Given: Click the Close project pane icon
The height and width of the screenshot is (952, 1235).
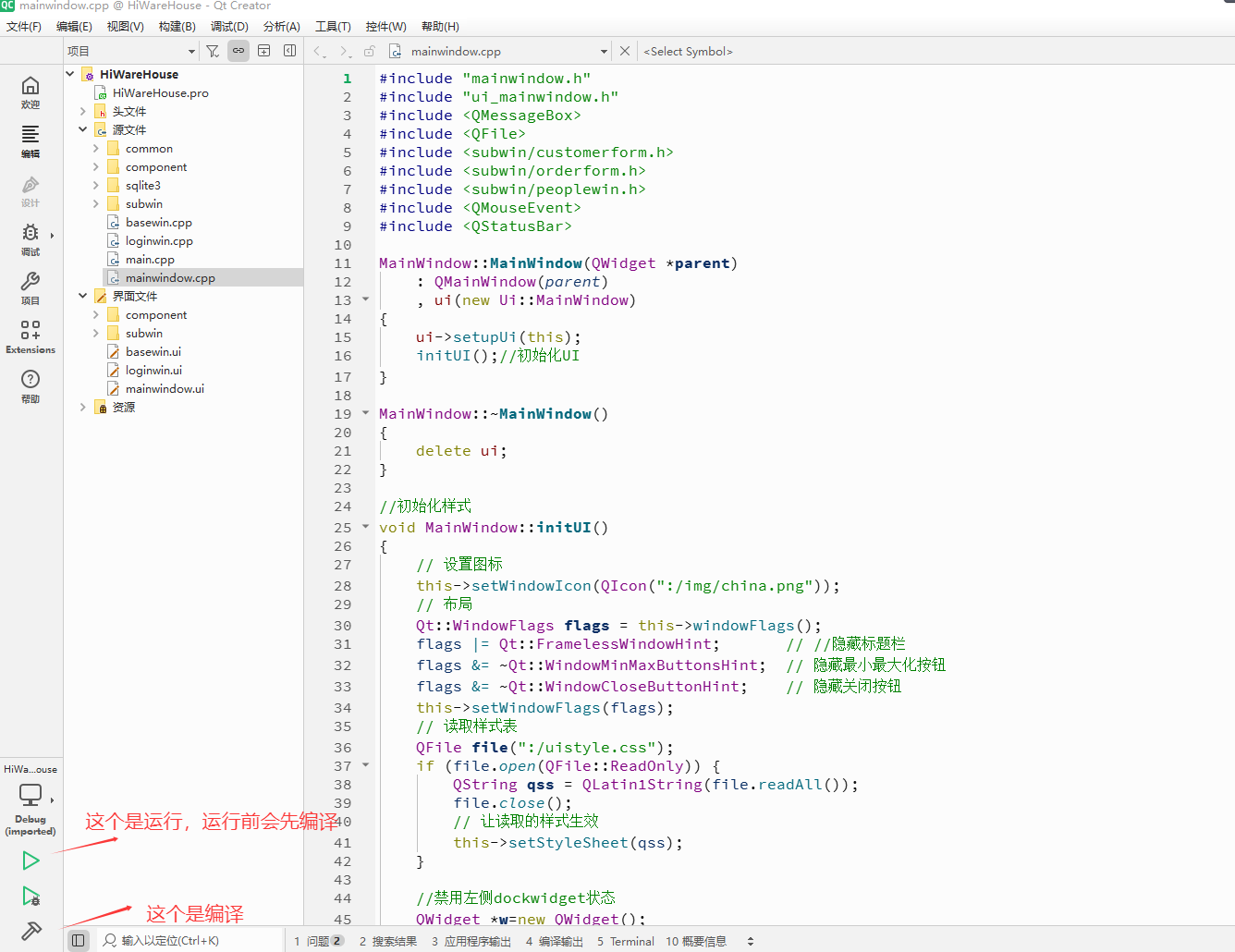Looking at the screenshot, I should [289, 51].
